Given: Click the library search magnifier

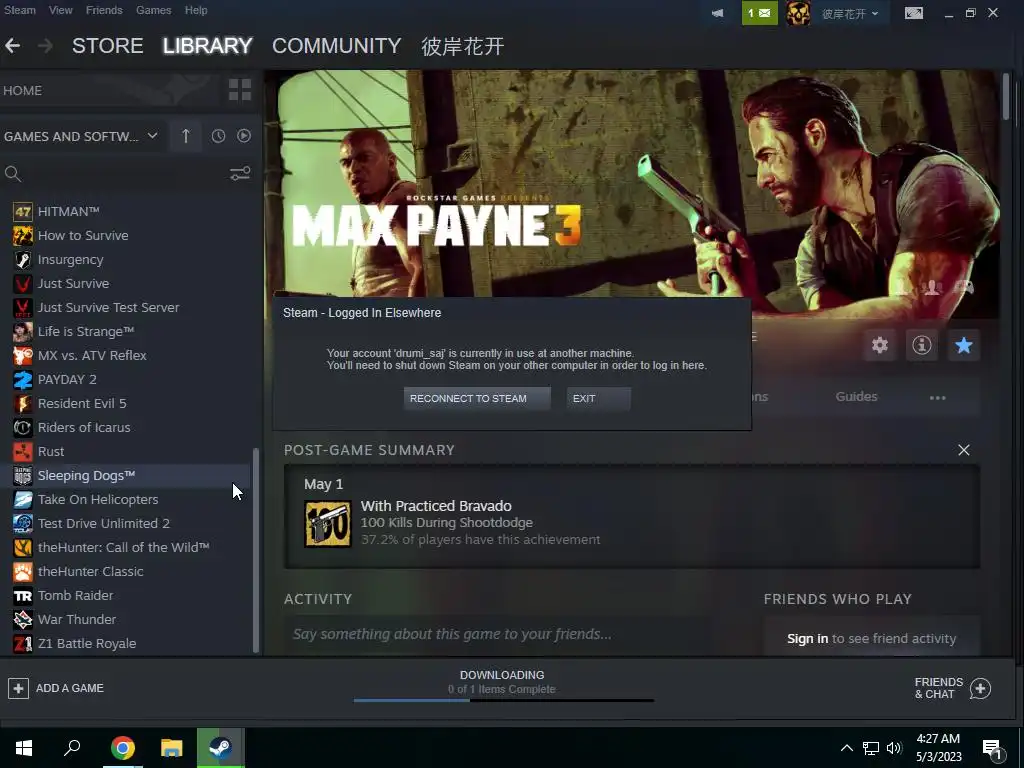Looking at the screenshot, I should (x=12, y=174).
